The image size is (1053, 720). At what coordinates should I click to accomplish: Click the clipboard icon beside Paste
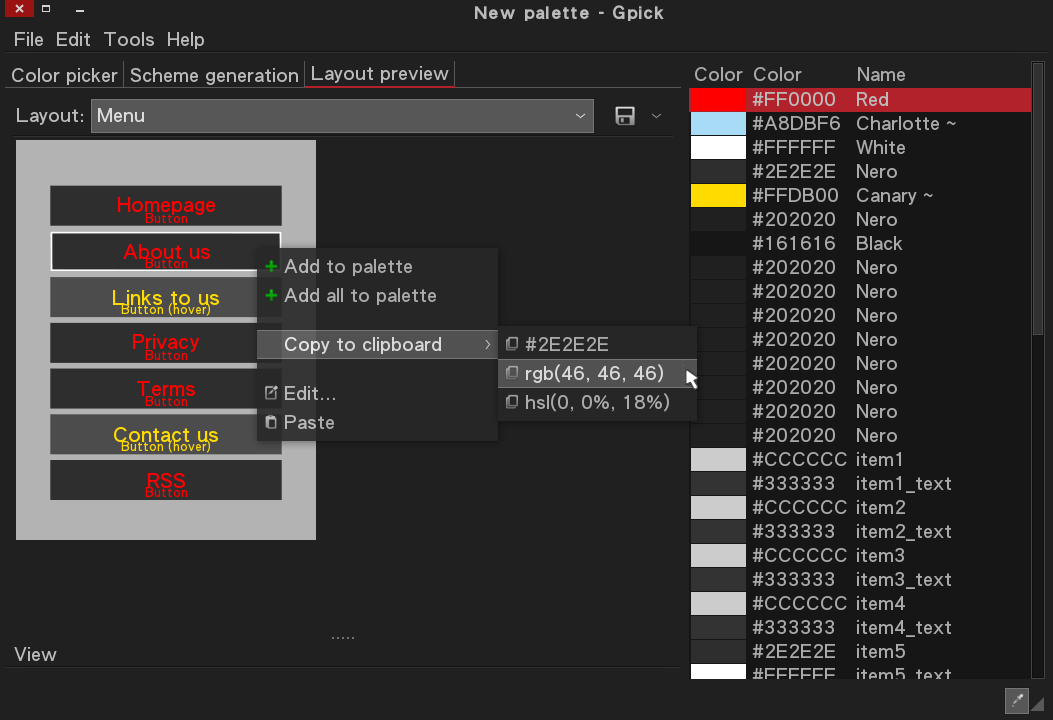coord(271,422)
